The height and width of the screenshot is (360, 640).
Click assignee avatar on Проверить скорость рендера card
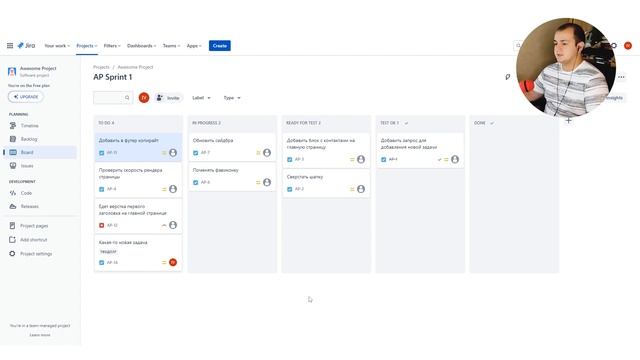click(x=173, y=189)
